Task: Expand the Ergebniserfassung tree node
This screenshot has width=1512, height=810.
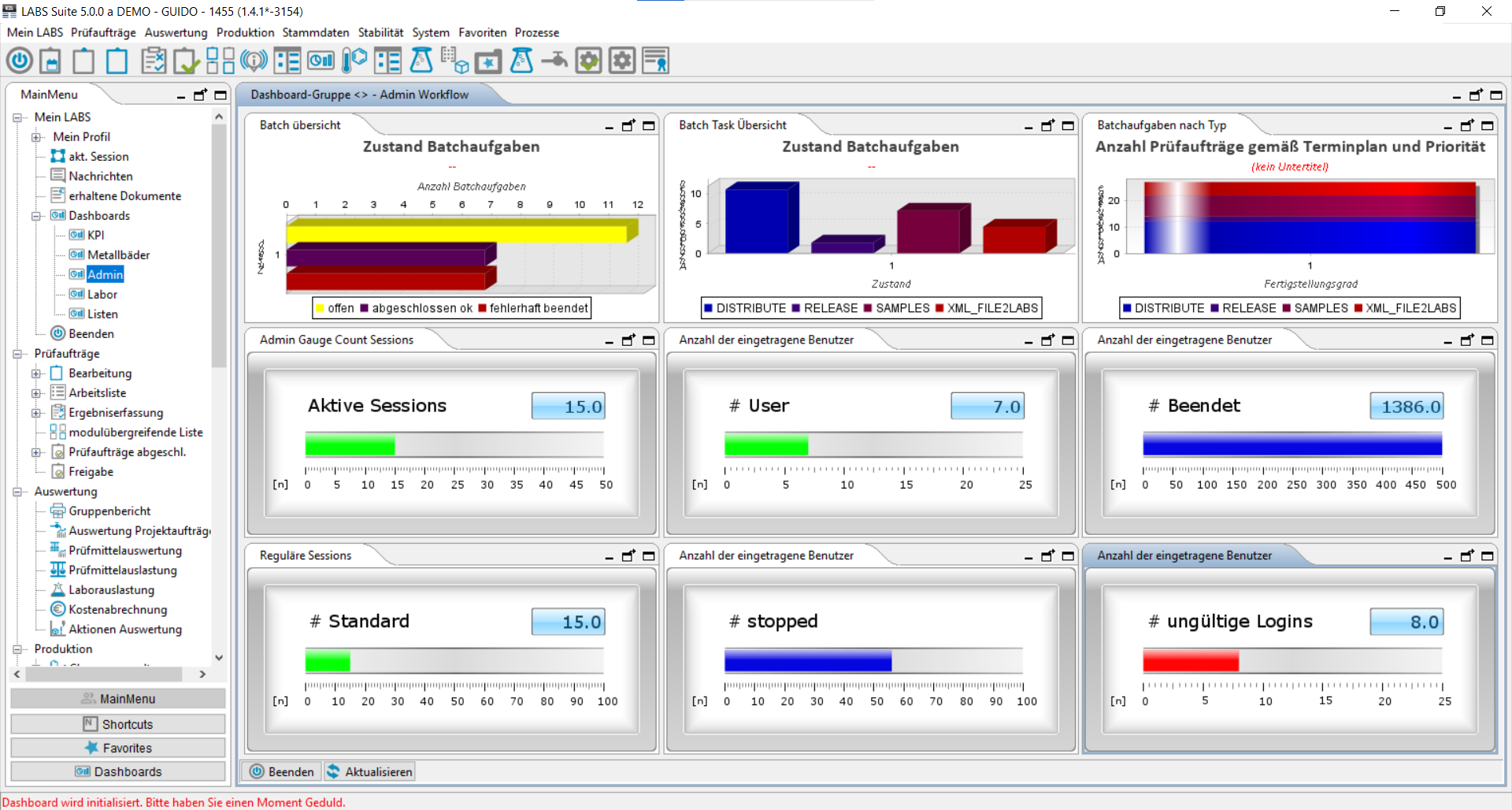Action: [36, 413]
